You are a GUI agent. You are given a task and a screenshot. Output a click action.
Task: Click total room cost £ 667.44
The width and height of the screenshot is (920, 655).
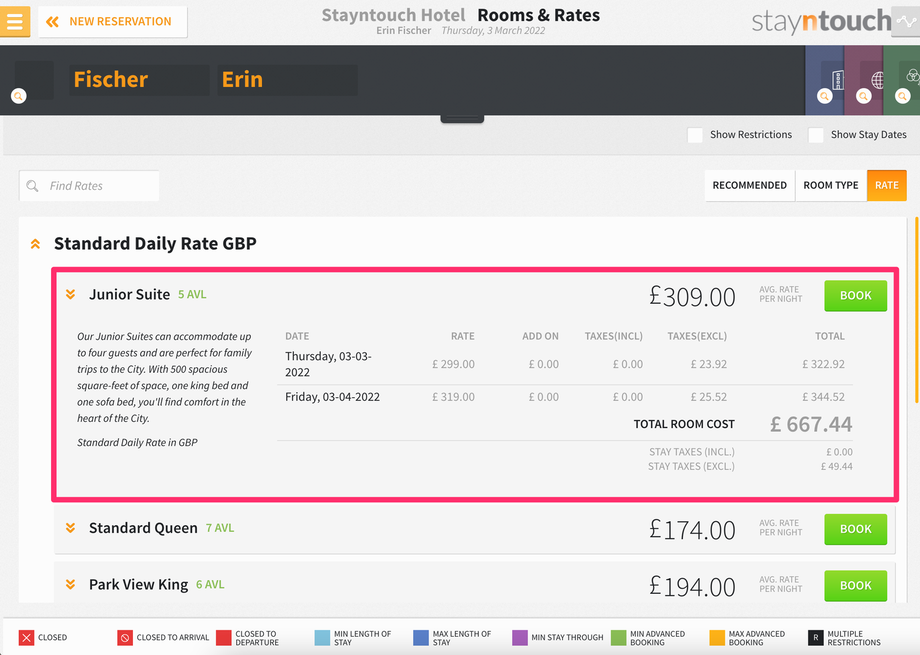pos(811,424)
